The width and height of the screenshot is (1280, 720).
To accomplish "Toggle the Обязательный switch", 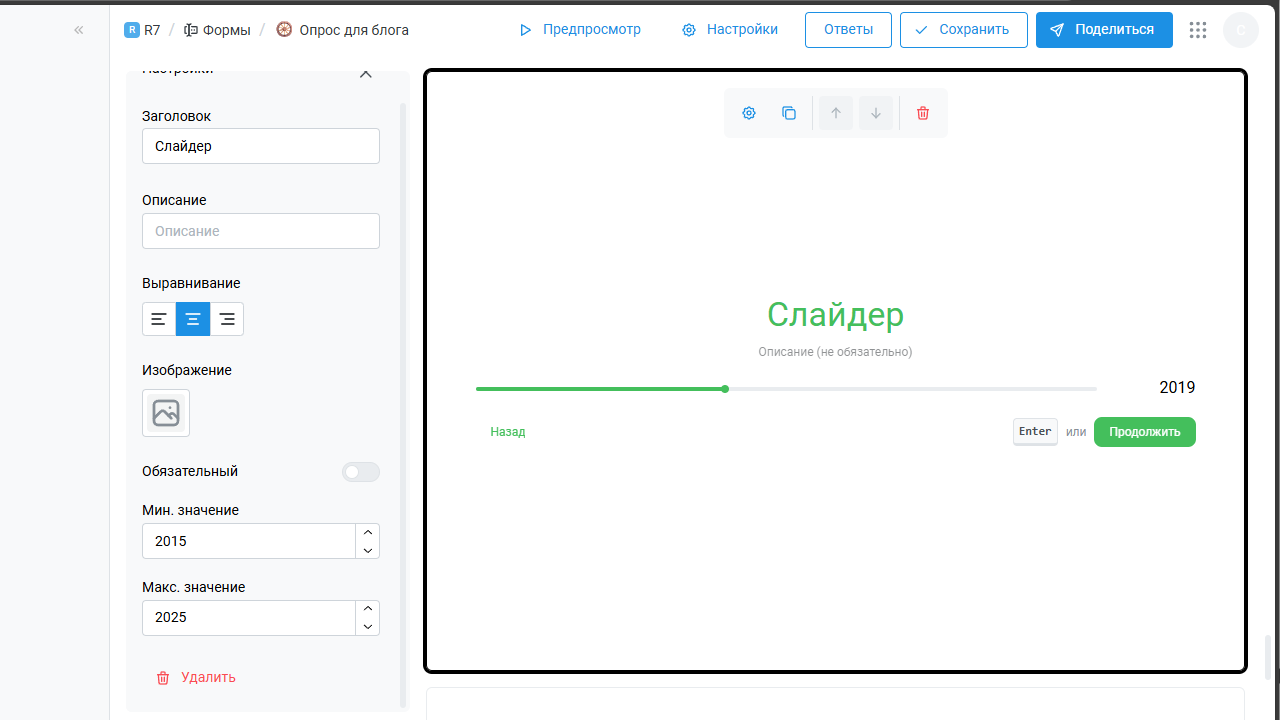I will click(361, 472).
